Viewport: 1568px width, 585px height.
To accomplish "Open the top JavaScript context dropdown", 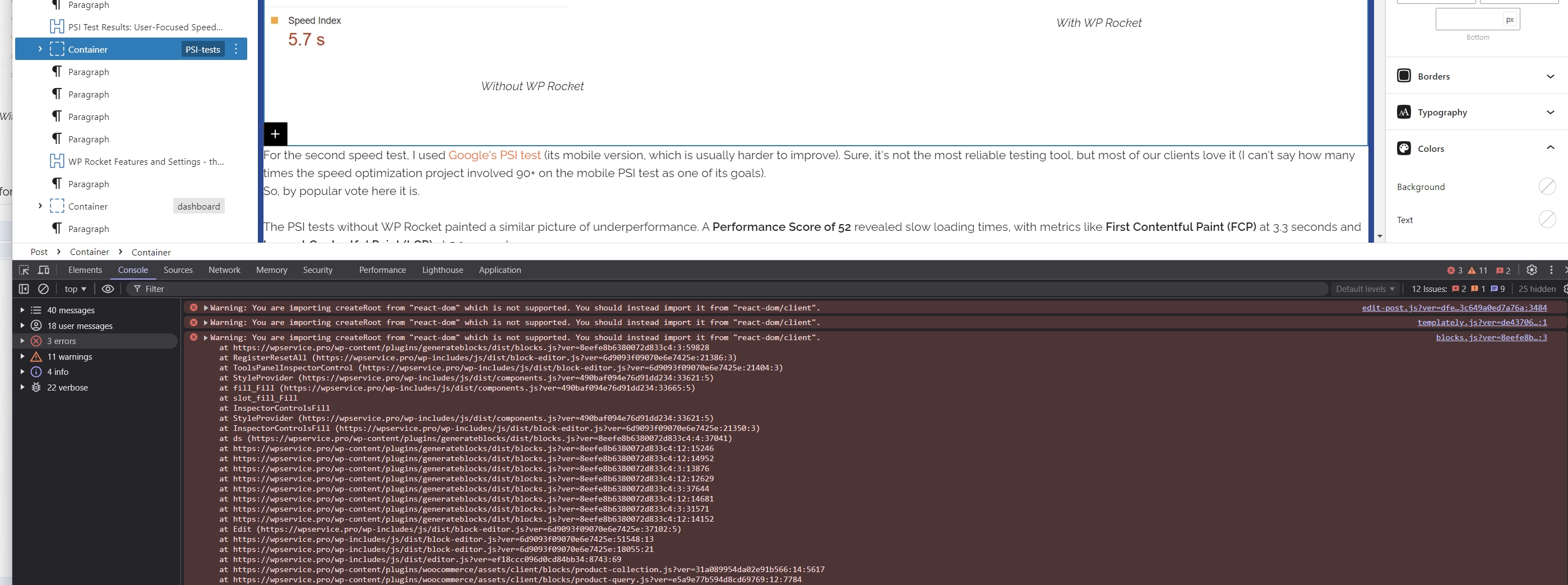I will click(76, 289).
